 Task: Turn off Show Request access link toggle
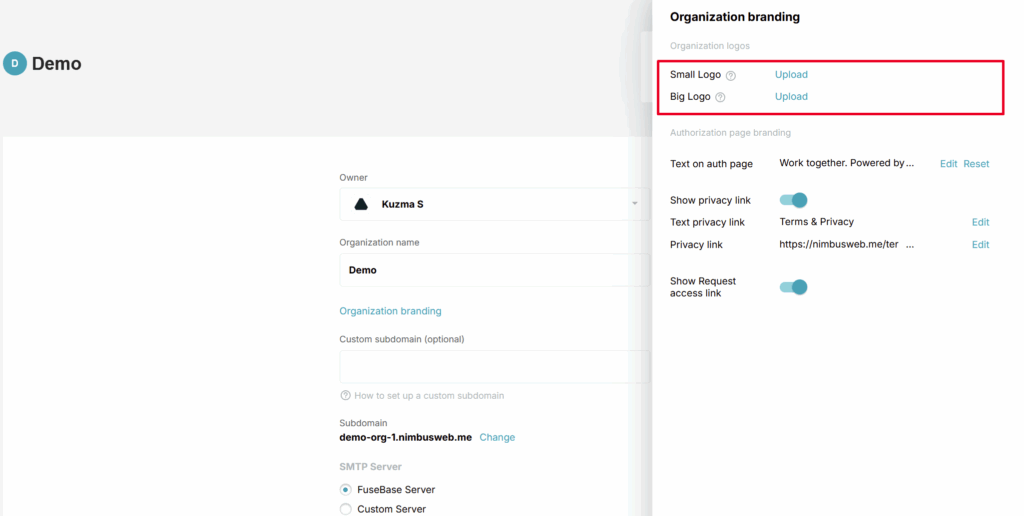(x=793, y=287)
